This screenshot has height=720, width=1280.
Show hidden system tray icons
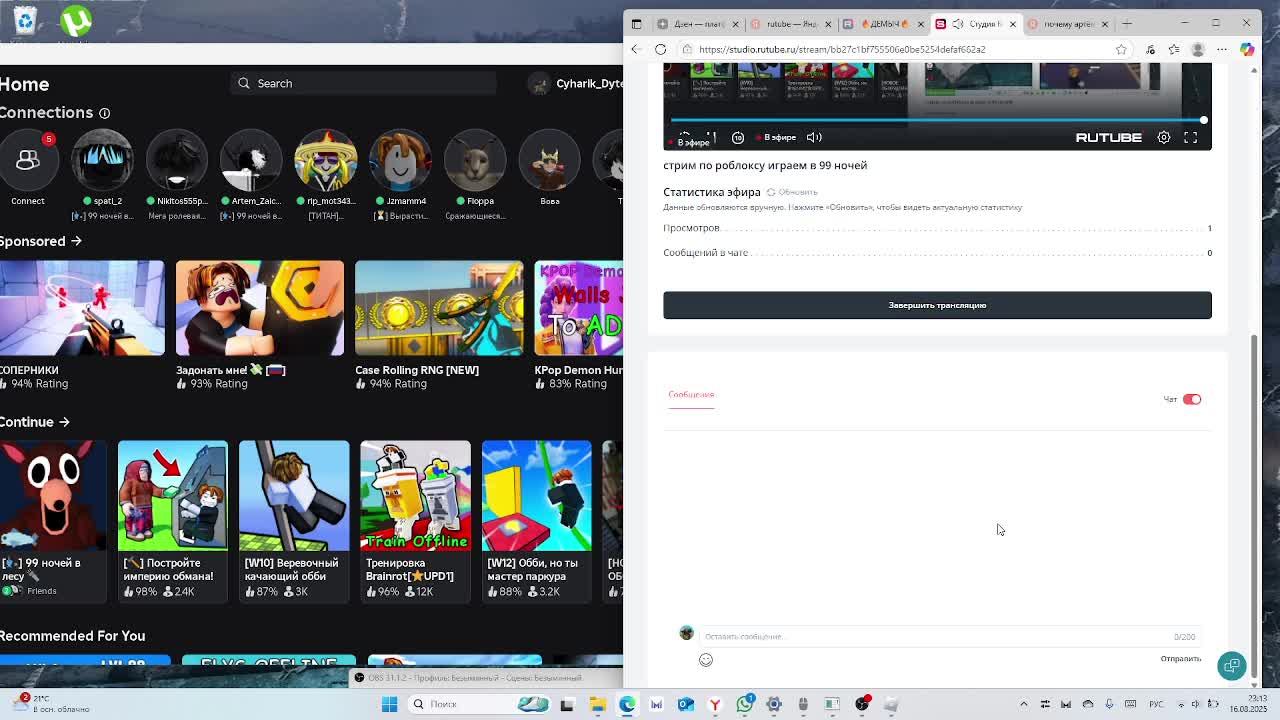(1023, 704)
